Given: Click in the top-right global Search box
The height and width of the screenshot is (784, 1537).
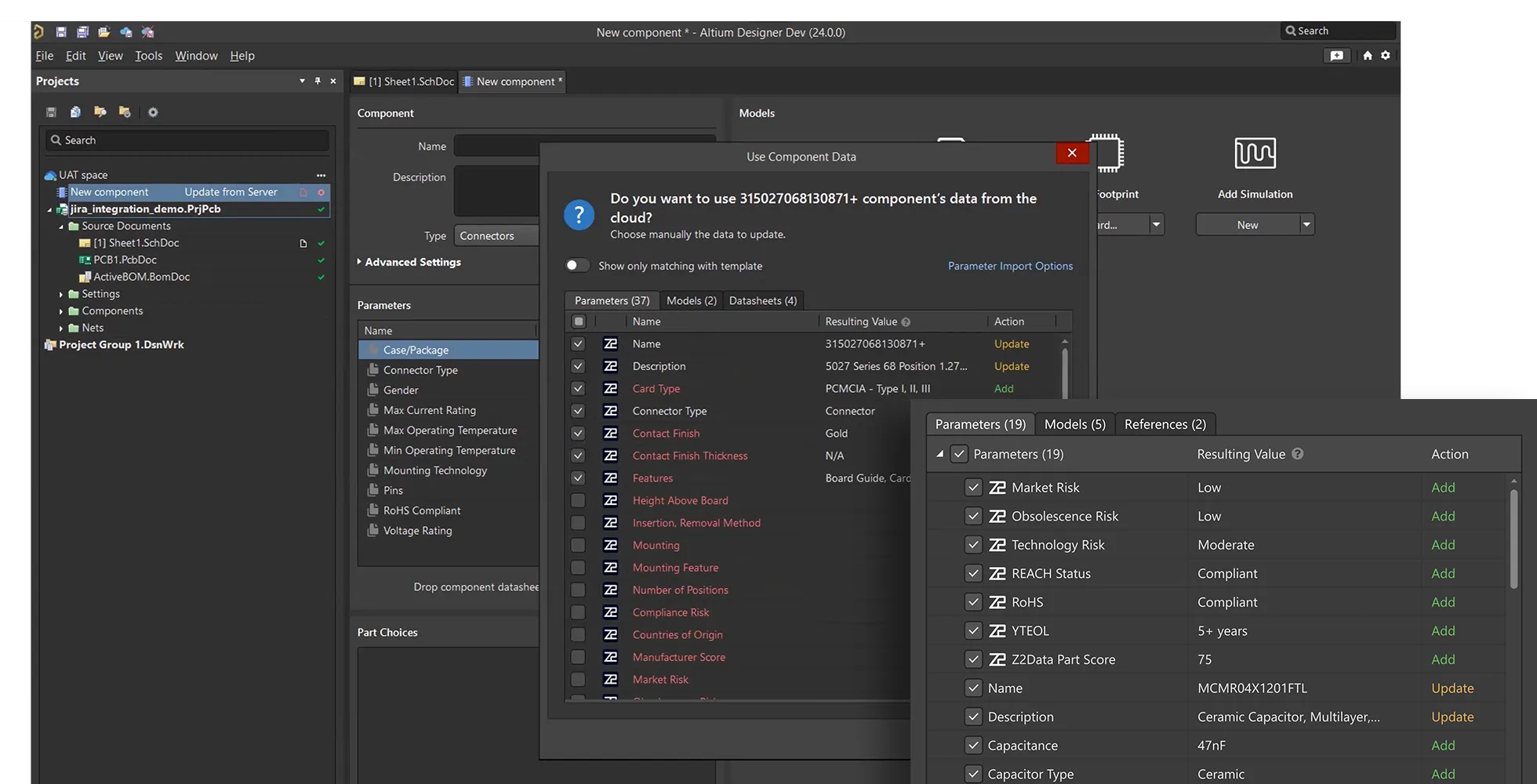Looking at the screenshot, I should coord(1338,31).
